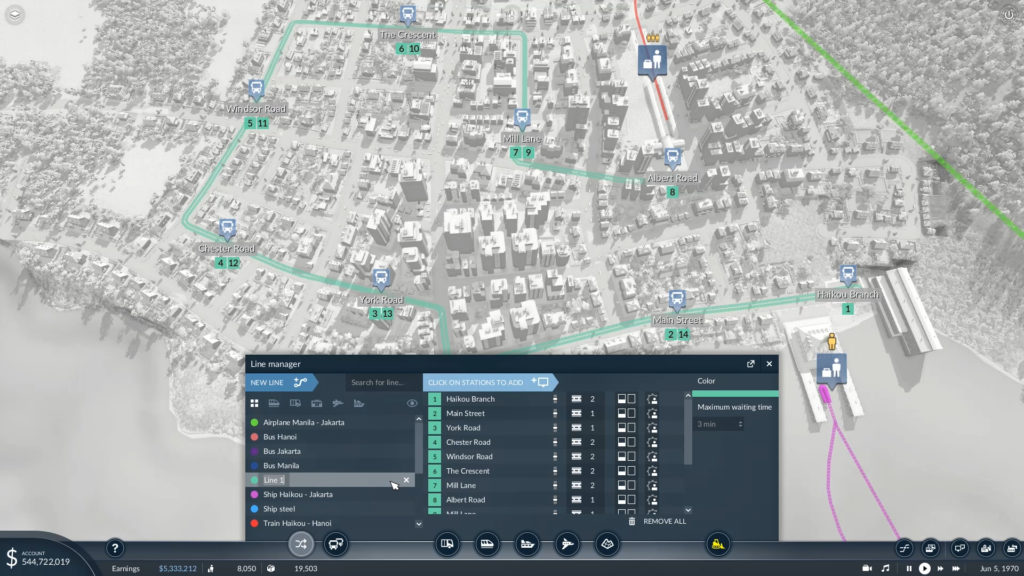Image resolution: width=1024 pixels, height=576 pixels.
Task: Open the vehicle manager in bottom bar
Action: point(335,544)
